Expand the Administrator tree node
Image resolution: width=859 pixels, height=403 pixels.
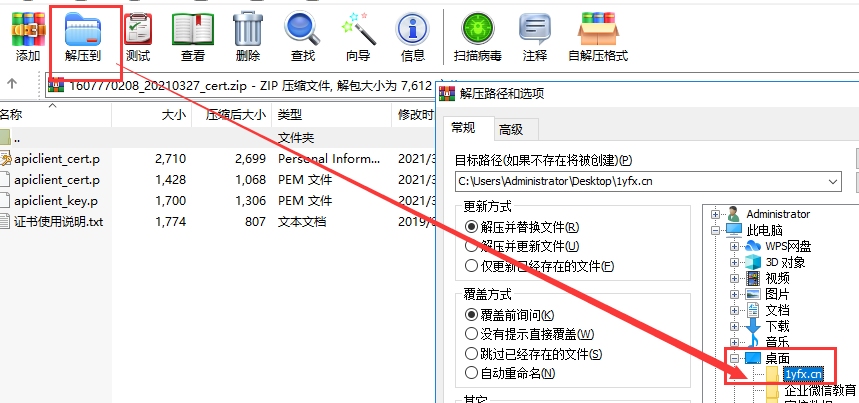click(714, 214)
